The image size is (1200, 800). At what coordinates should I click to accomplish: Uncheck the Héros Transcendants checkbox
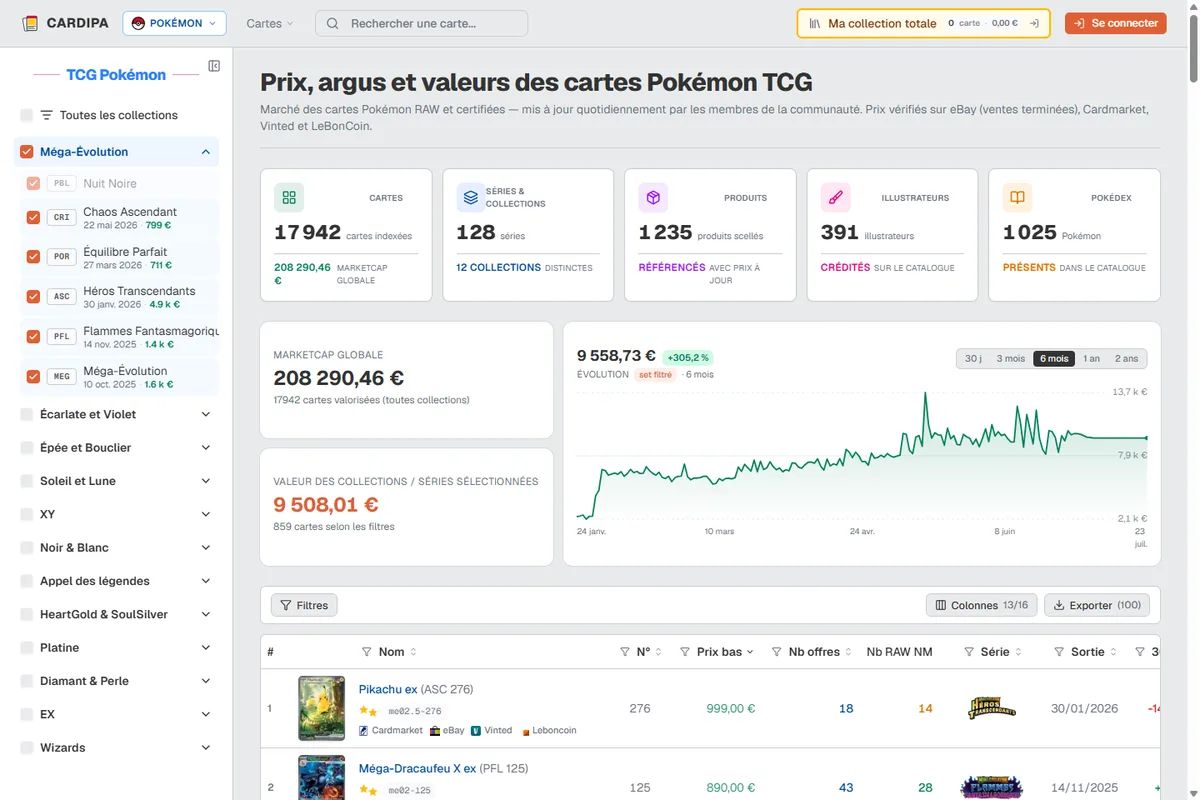point(34,296)
